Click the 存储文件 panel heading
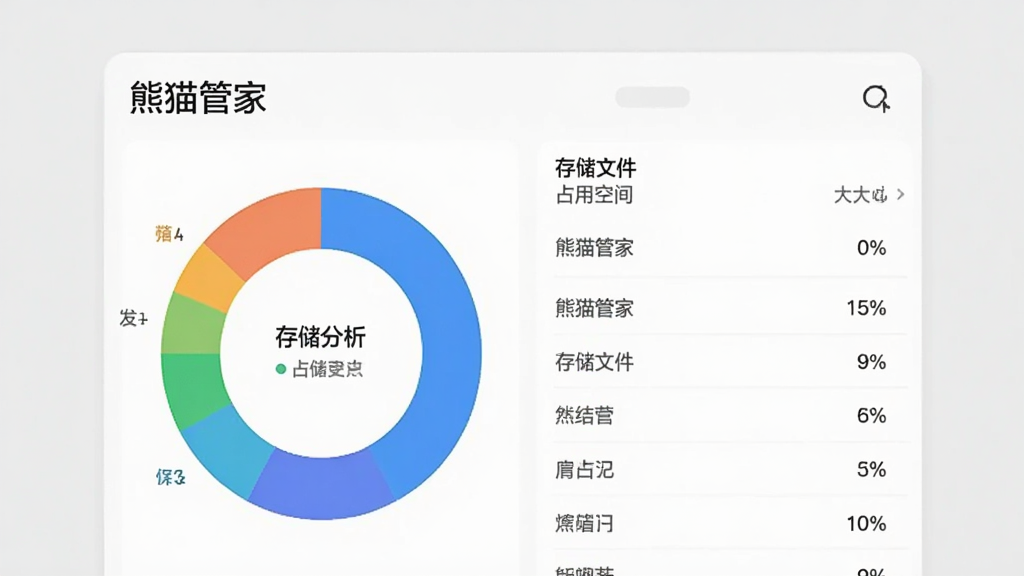This screenshot has width=1024, height=576. coord(595,168)
